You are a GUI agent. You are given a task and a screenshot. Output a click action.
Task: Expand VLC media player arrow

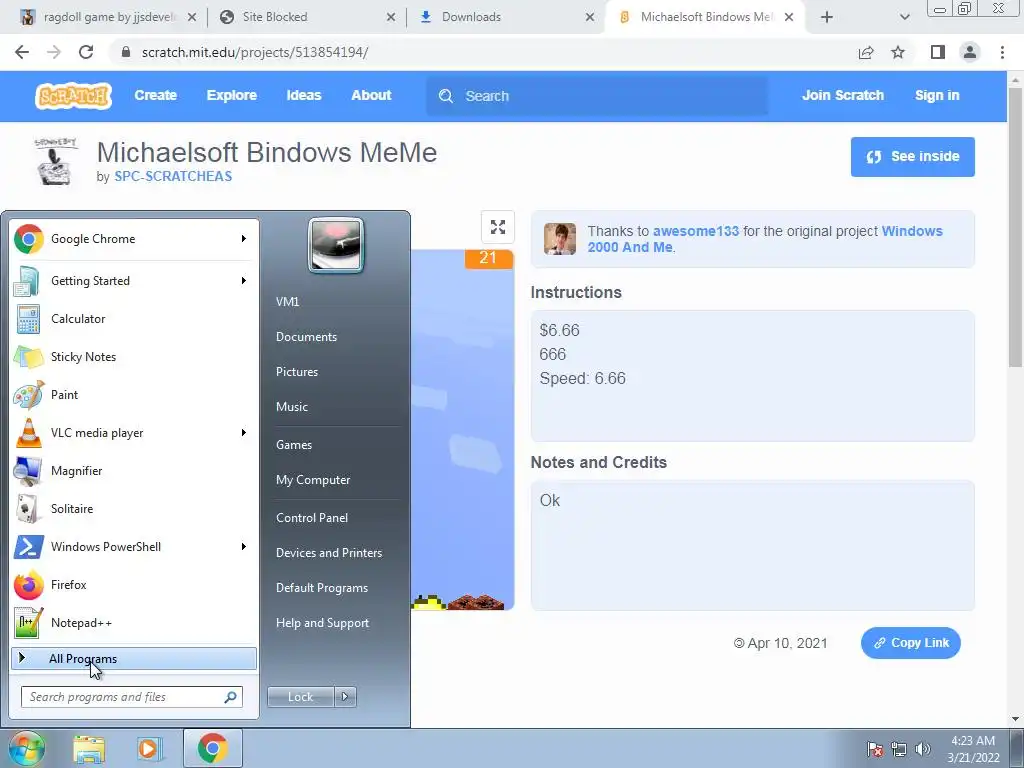(244, 433)
